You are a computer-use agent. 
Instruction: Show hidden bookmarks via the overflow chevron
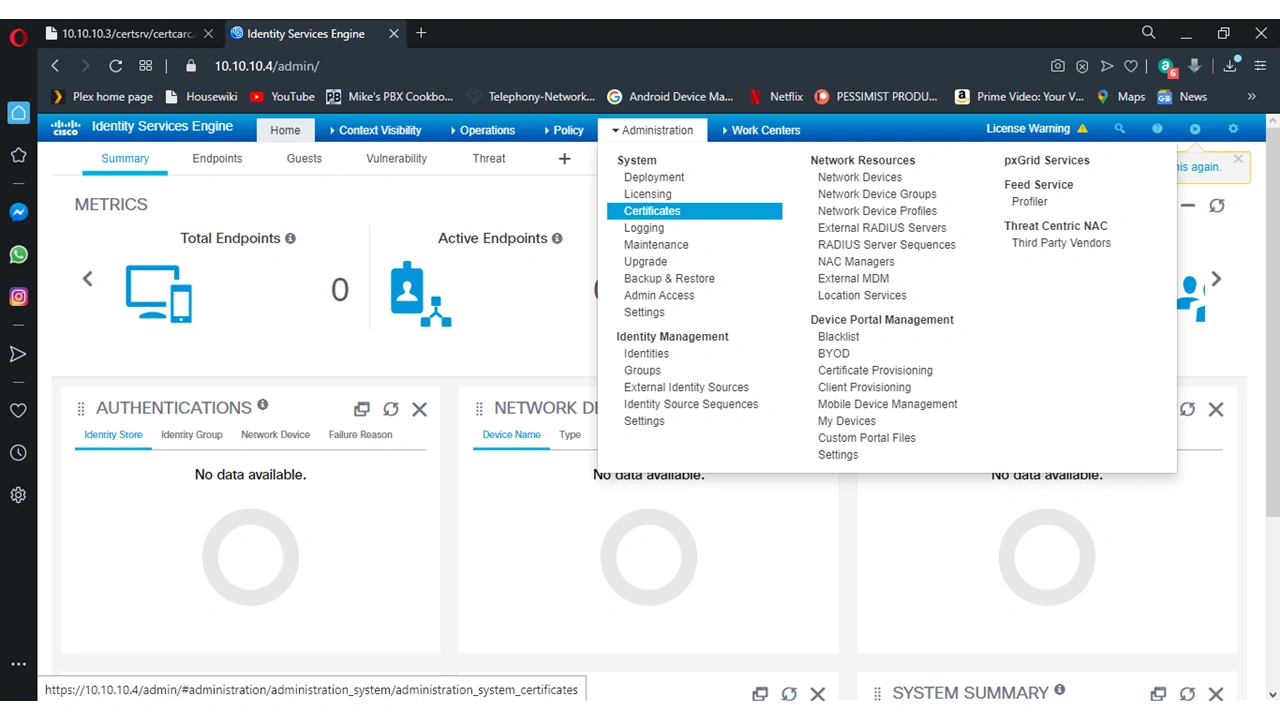tap(1251, 97)
